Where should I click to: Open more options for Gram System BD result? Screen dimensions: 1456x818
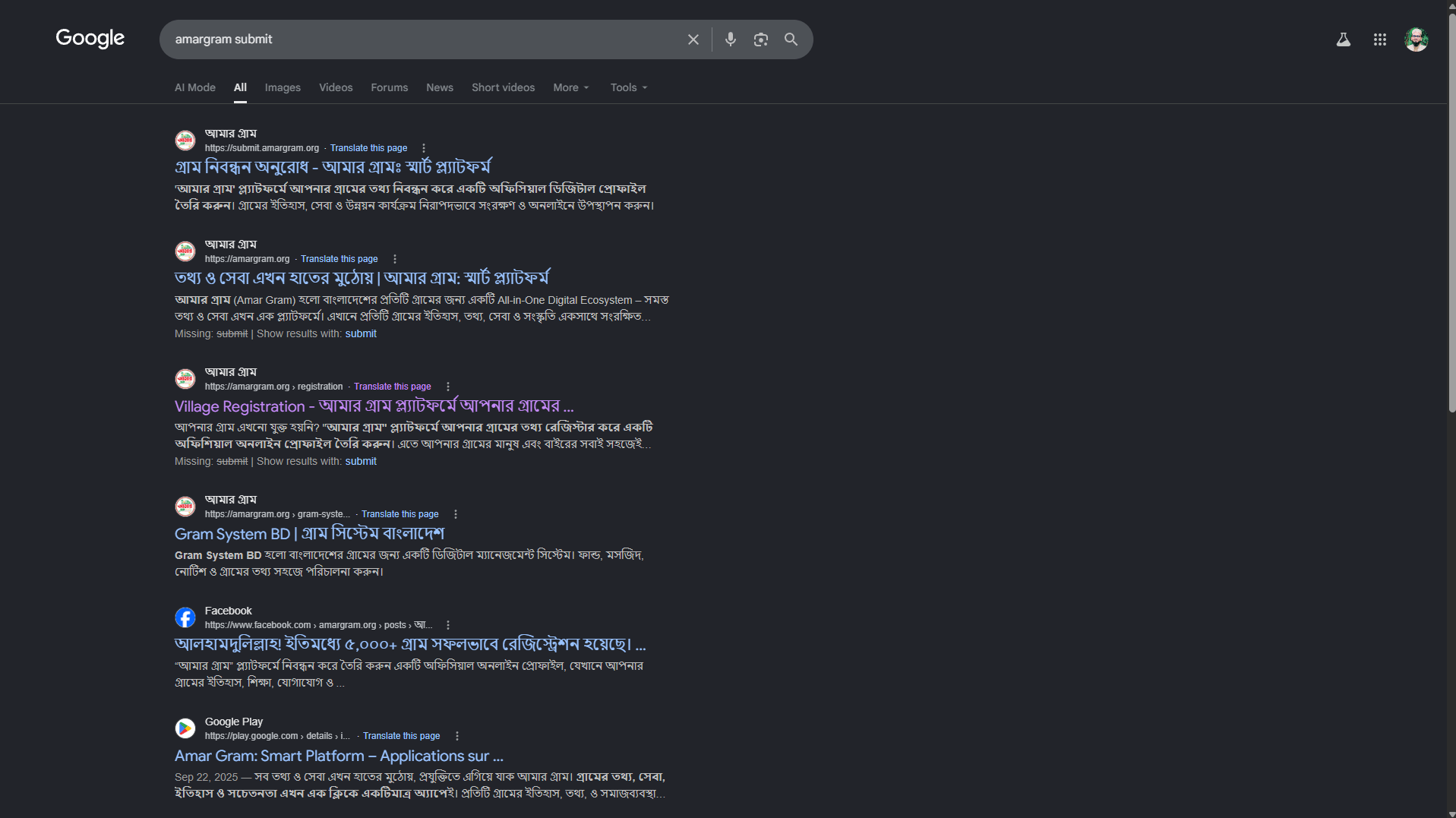click(x=455, y=514)
